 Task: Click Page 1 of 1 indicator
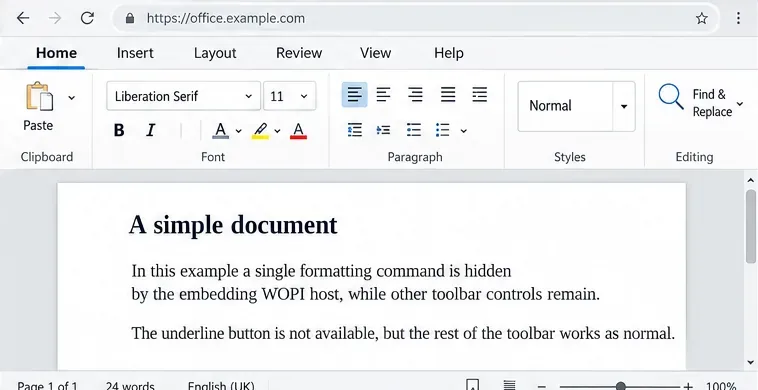click(47, 386)
